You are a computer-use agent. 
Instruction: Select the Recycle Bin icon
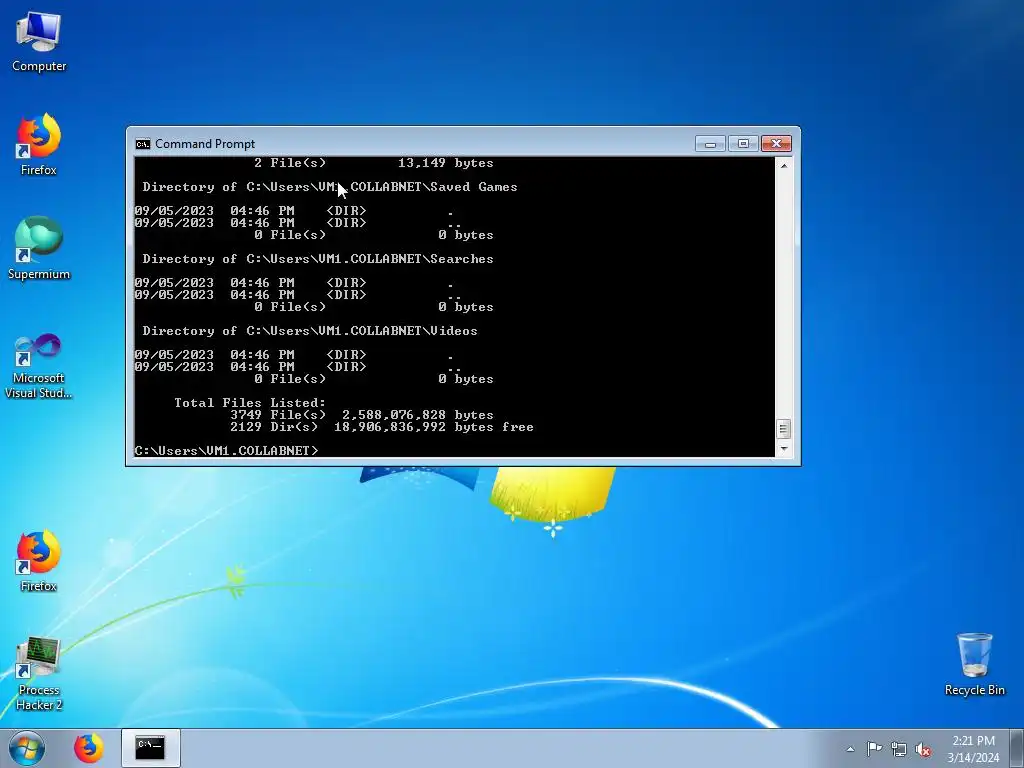coord(974,664)
